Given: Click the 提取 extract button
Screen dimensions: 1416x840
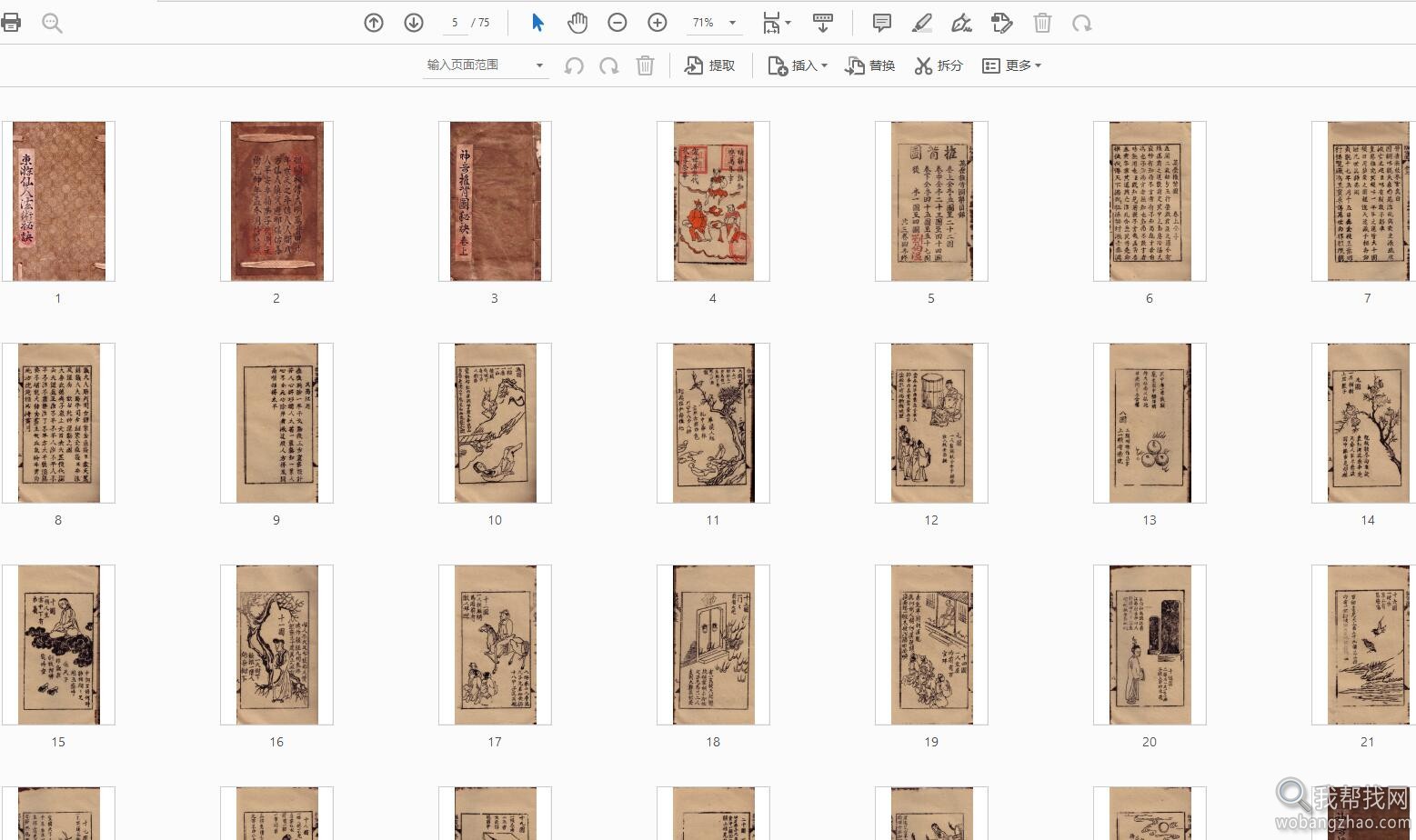Looking at the screenshot, I should tap(709, 65).
